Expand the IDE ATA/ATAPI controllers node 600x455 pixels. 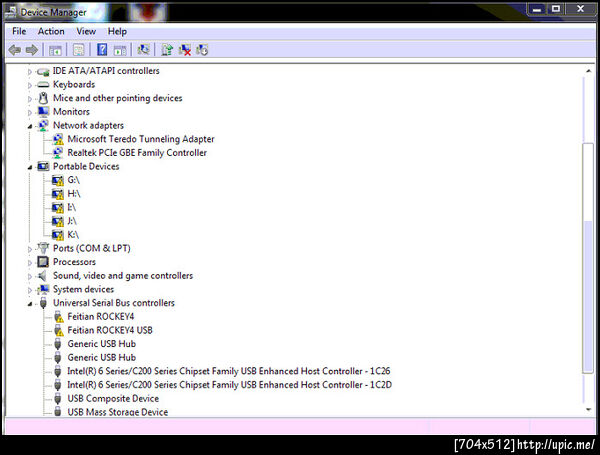(29, 72)
